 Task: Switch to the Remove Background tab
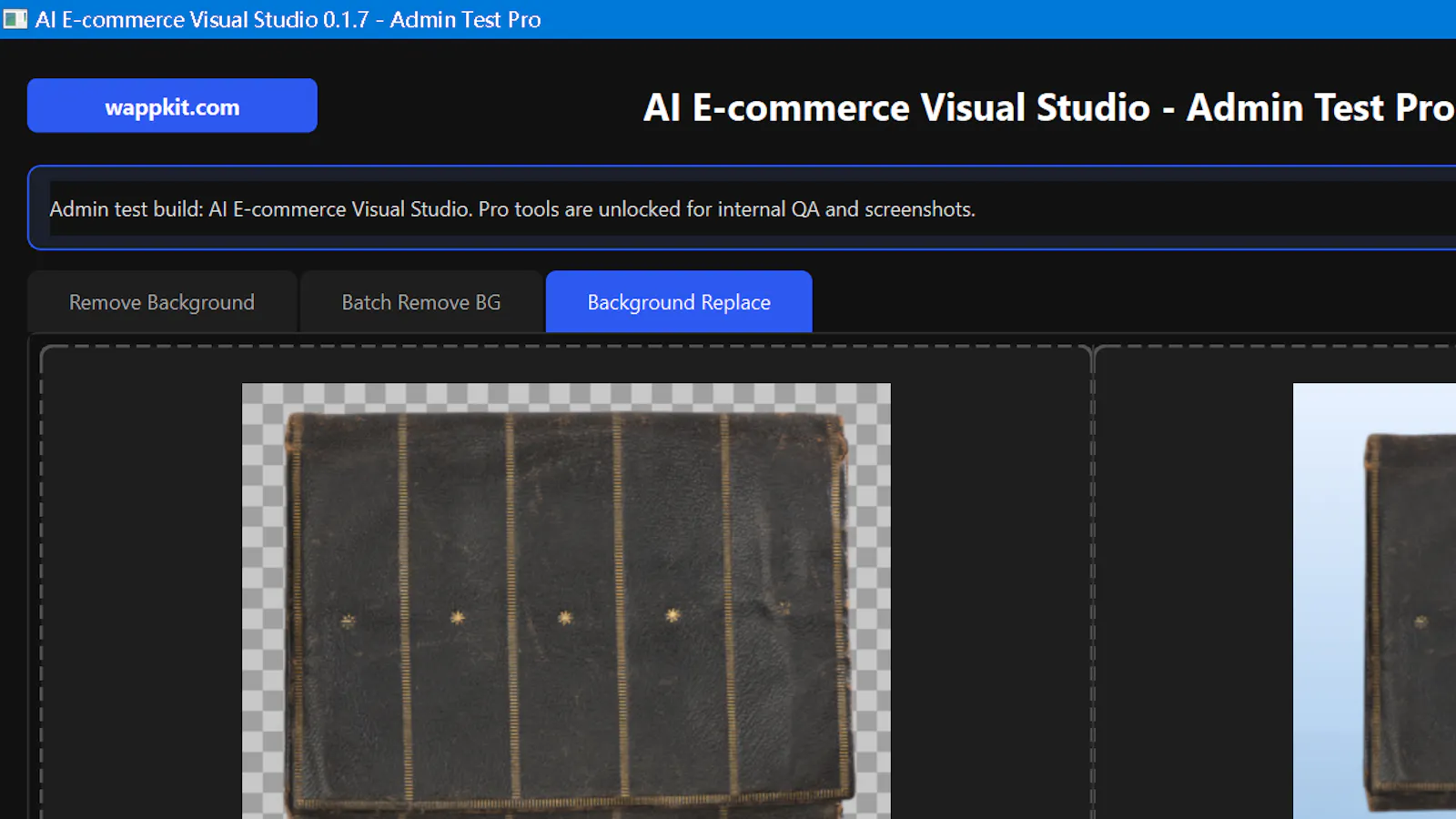[x=162, y=302]
